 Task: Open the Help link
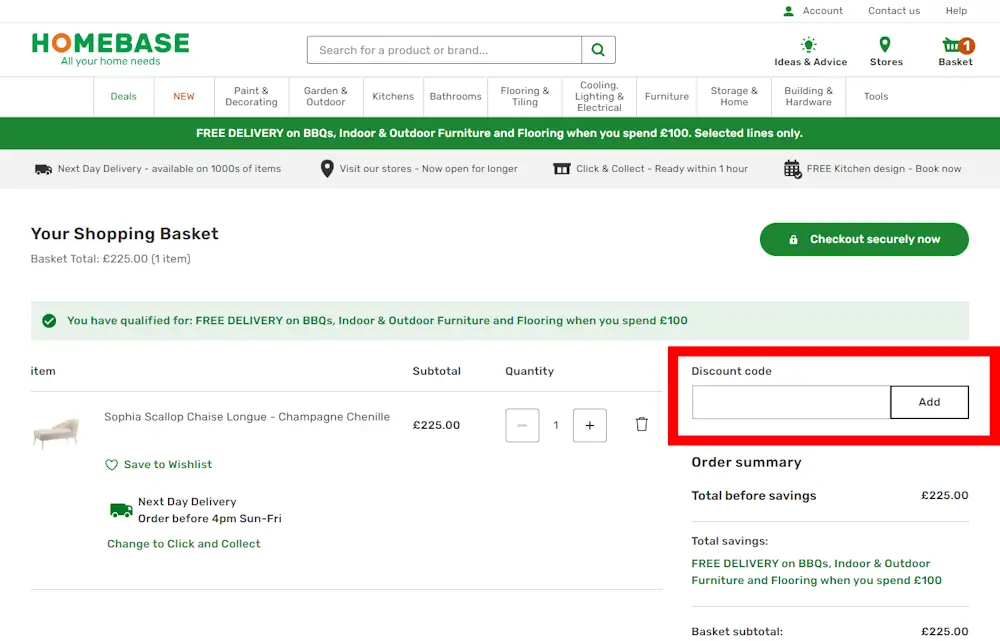click(956, 11)
